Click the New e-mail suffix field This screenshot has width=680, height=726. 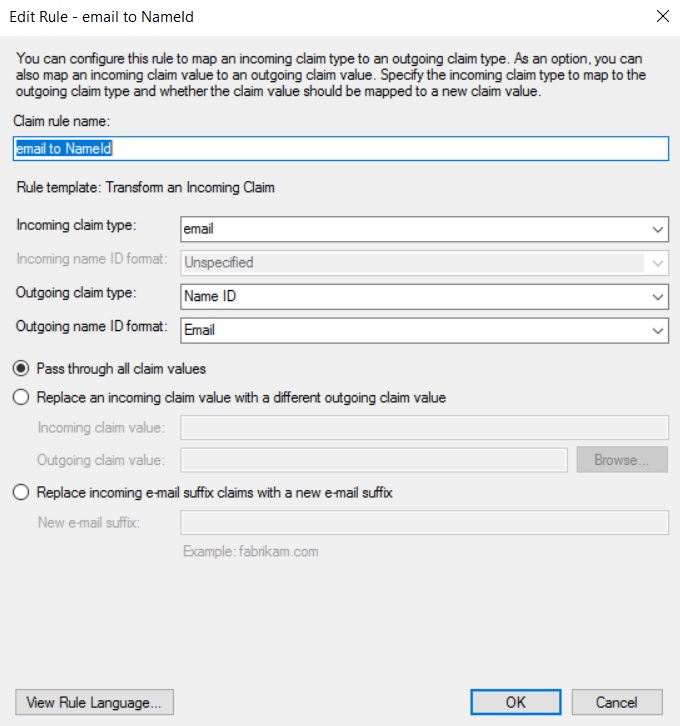(424, 523)
